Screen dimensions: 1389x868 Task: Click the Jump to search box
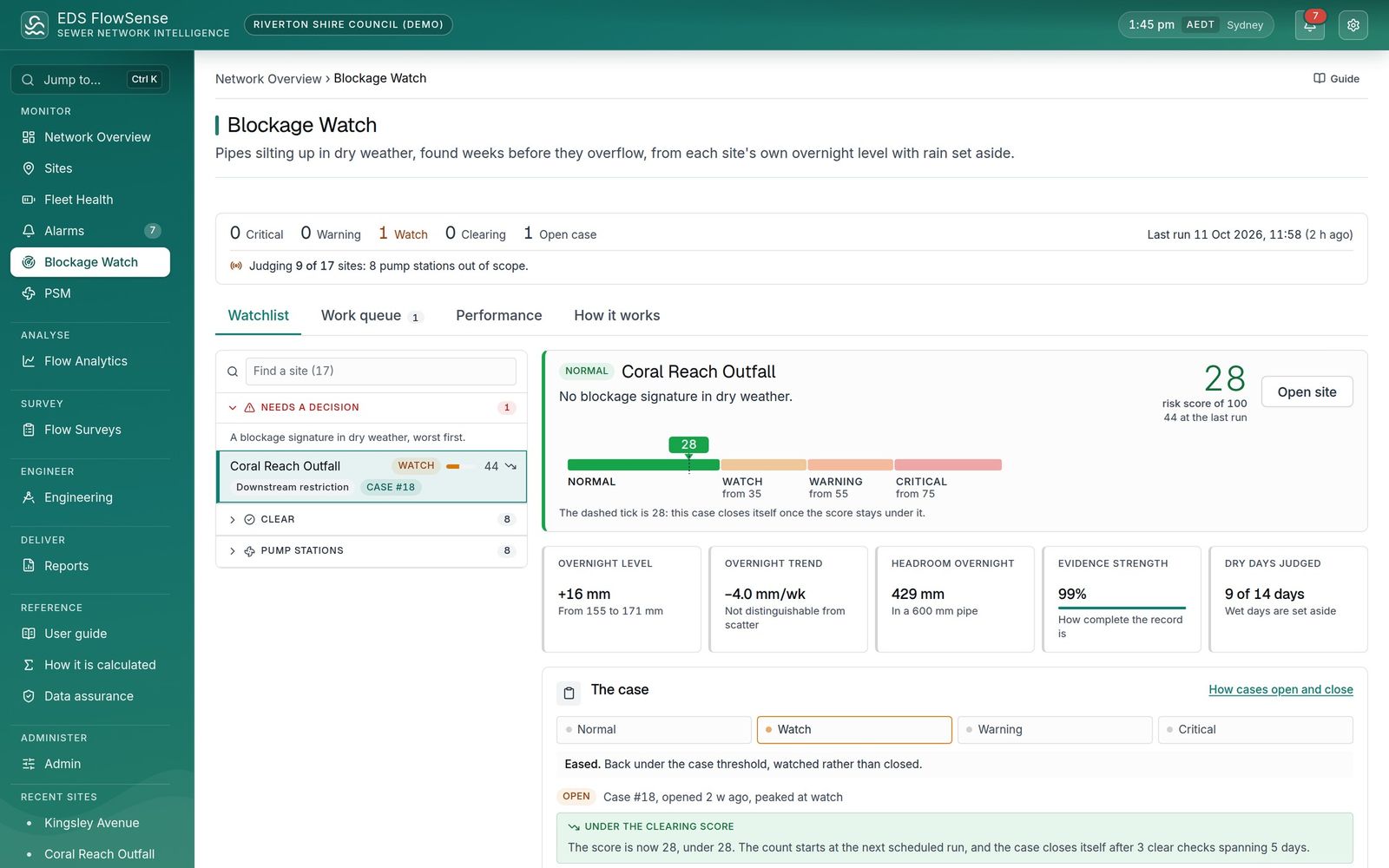tap(90, 80)
